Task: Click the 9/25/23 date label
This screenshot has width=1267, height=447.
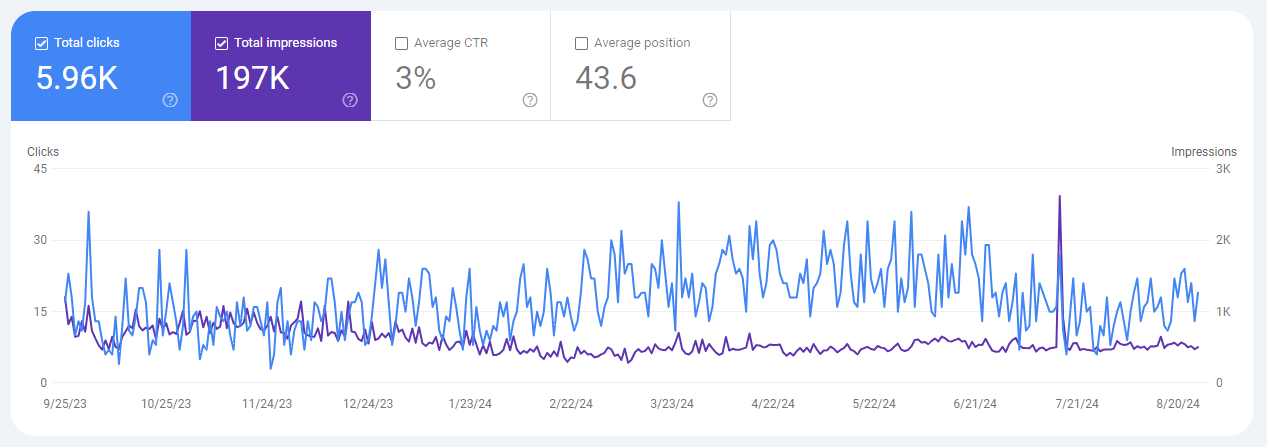Action: [x=64, y=404]
